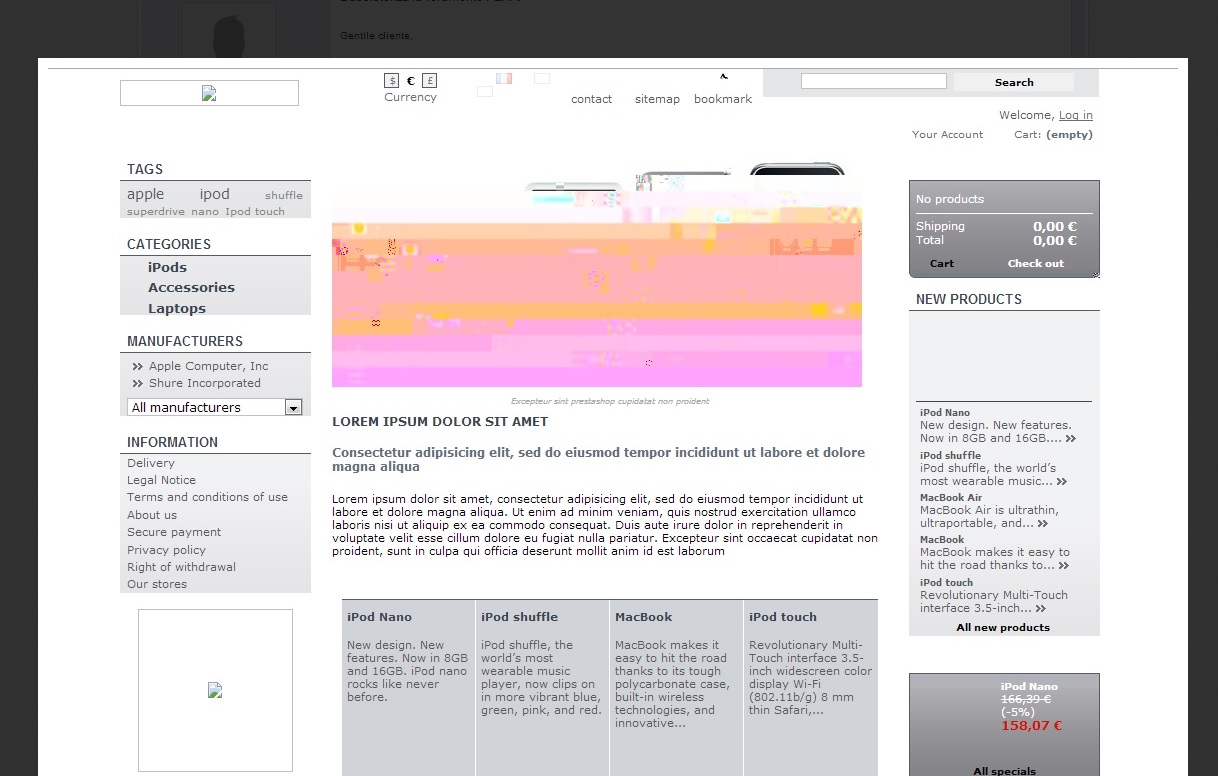Select the dollar currency icon

tap(392, 81)
